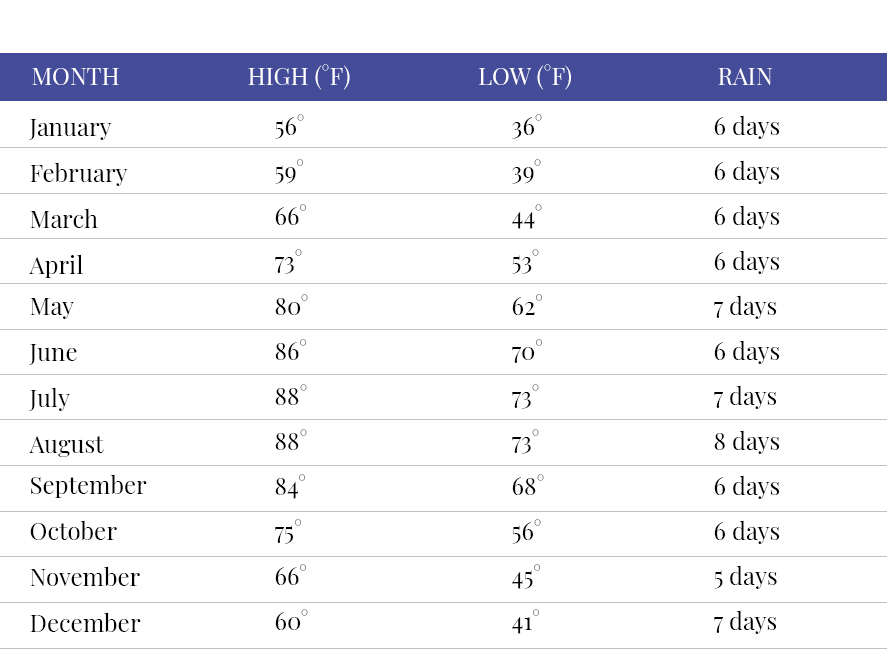Screen dimensions: 887x655
Task: Select the December month cell
Action: [85, 623]
